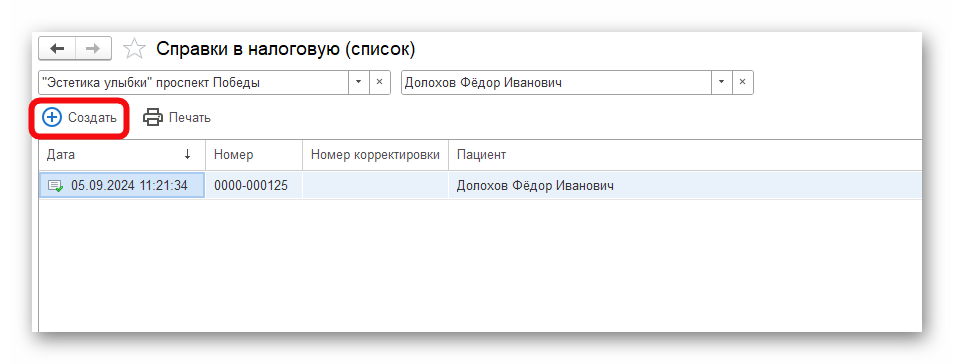Click the number cell 0000-000125
Viewport: 954px width, 364px height.
coord(254,186)
